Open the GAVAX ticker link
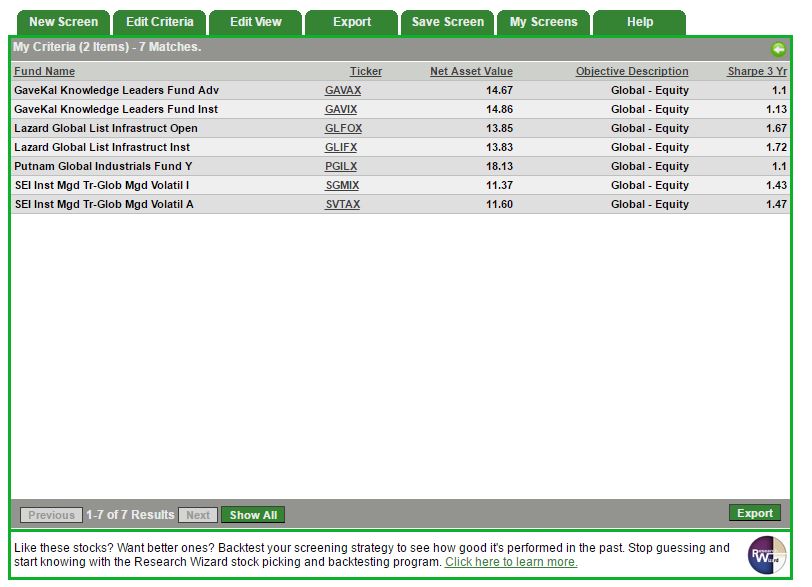This screenshot has width=812, height=587. pyautogui.click(x=343, y=91)
